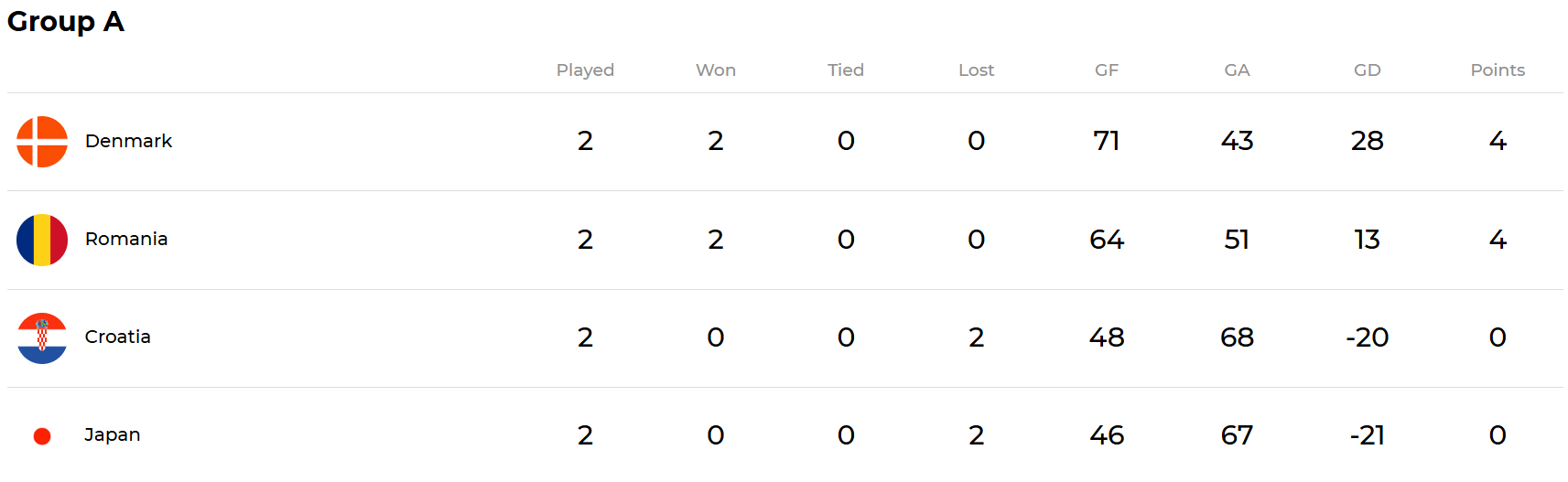The height and width of the screenshot is (482, 1568).
Task: Click the Romania flag icon
Action: point(42,240)
